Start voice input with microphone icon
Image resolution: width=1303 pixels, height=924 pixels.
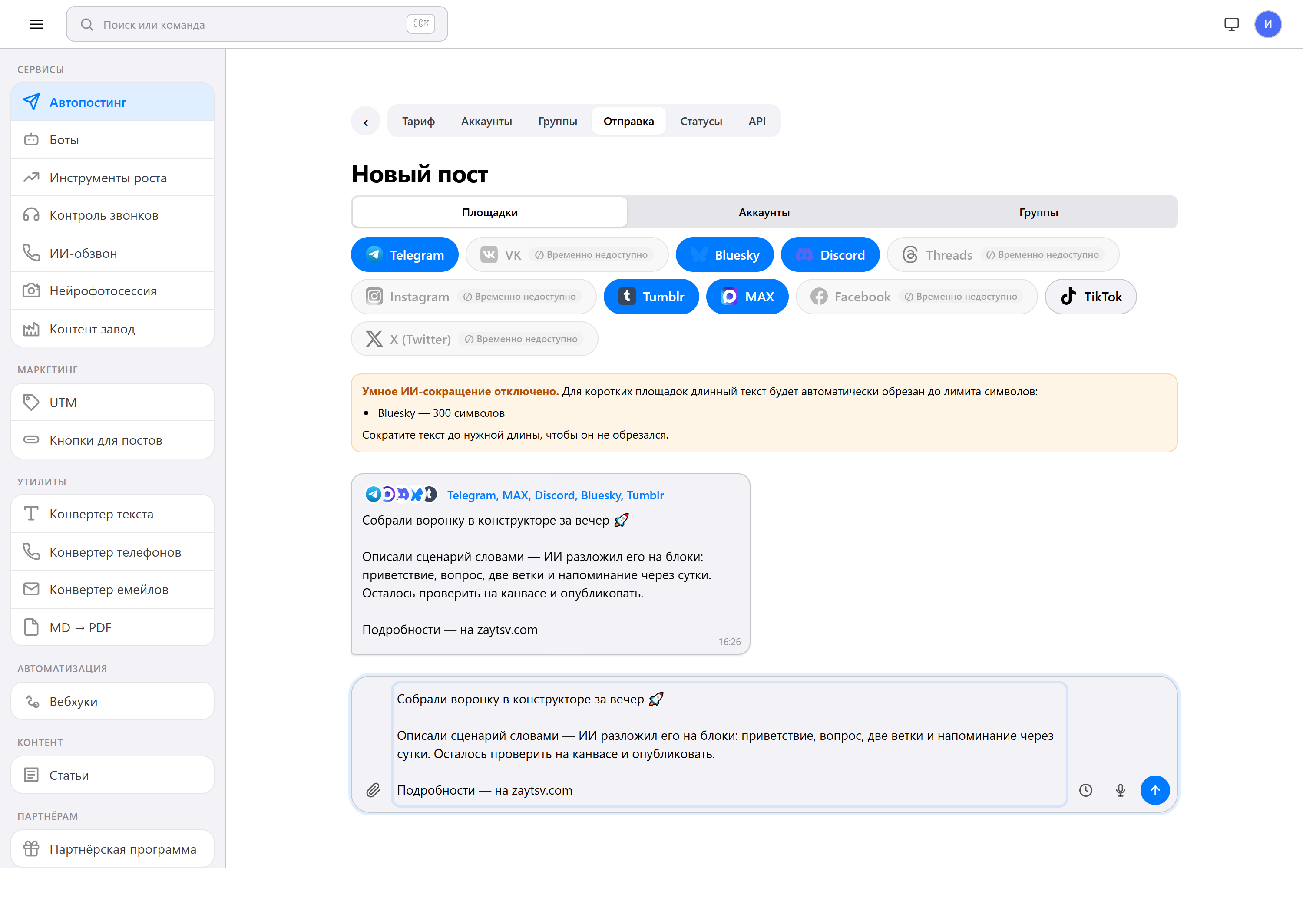[x=1120, y=790]
